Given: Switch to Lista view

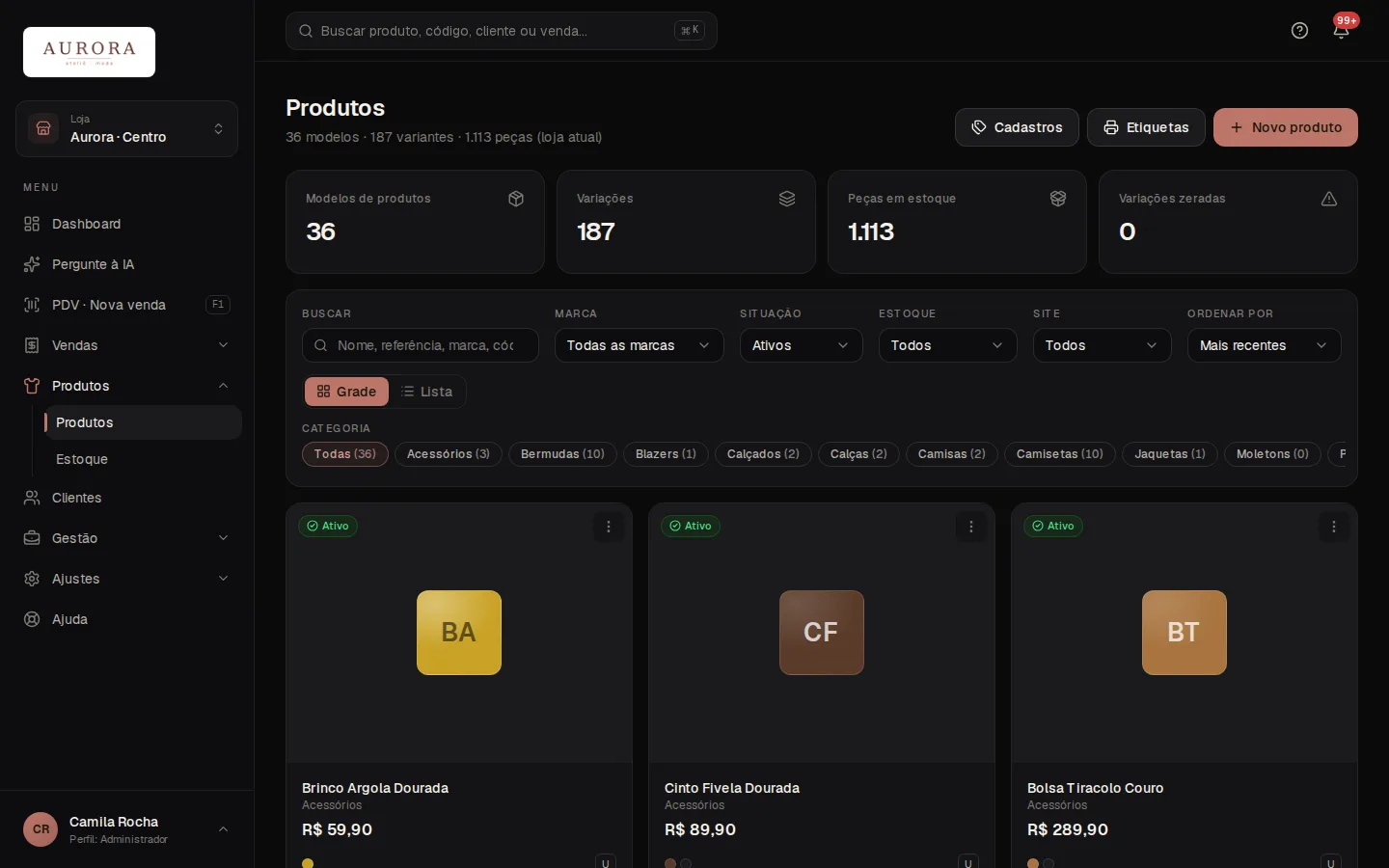Looking at the screenshot, I should [x=426, y=392].
